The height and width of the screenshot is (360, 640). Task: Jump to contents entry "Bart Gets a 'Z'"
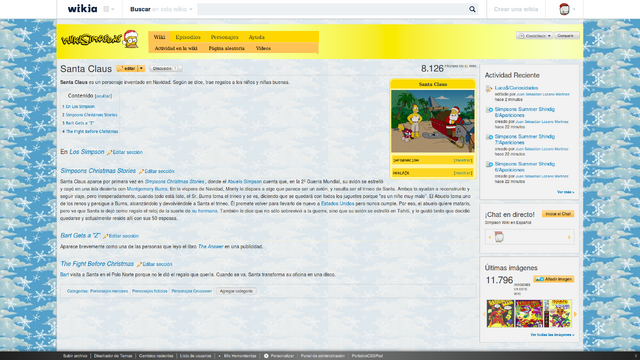(80, 123)
